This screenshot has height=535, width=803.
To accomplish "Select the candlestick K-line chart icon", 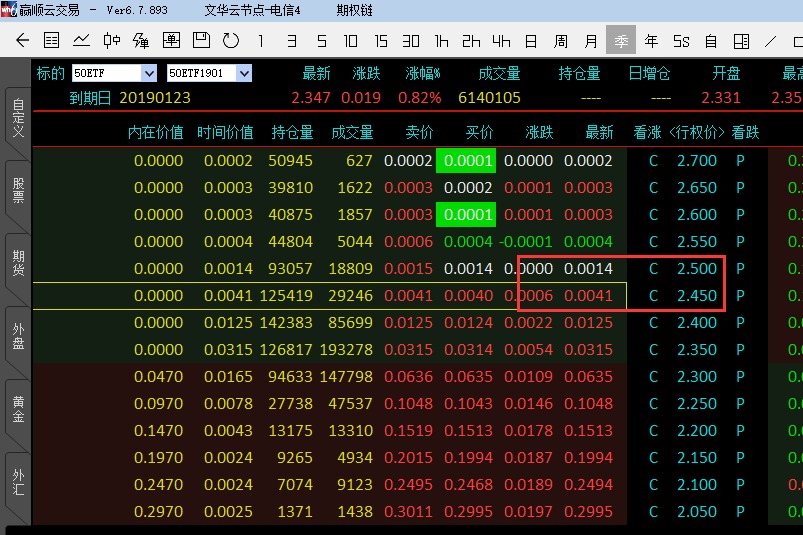I will (x=112, y=41).
